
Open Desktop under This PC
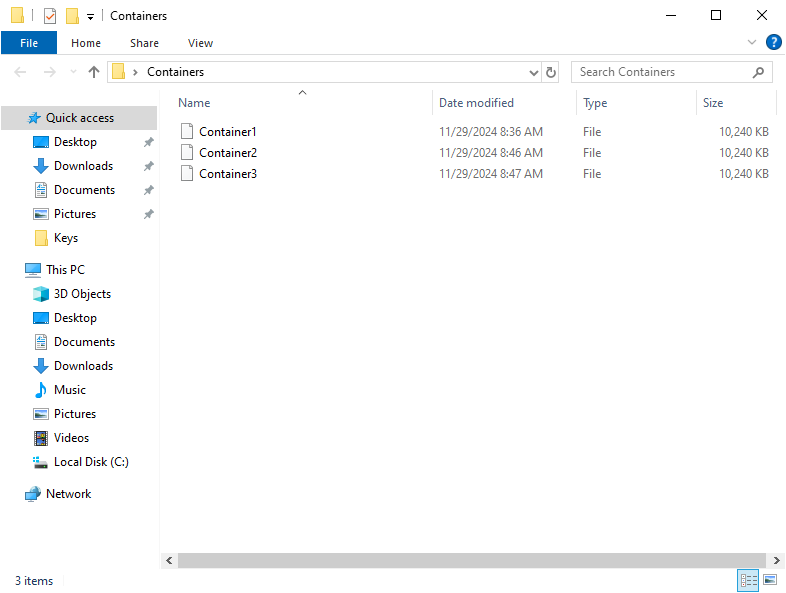pos(75,318)
